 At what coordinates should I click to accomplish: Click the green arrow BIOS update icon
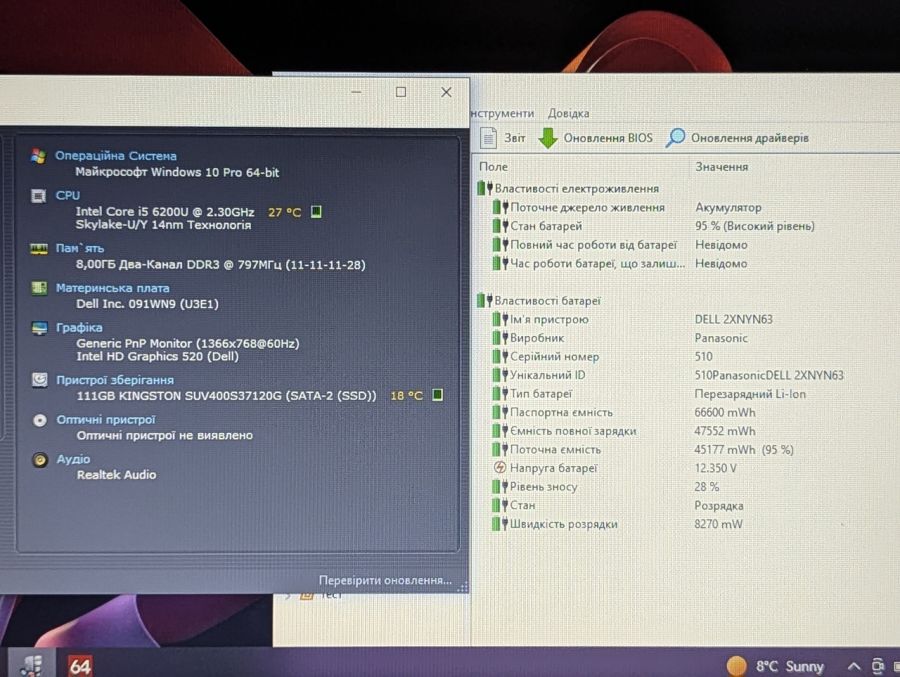click(548, 138)
